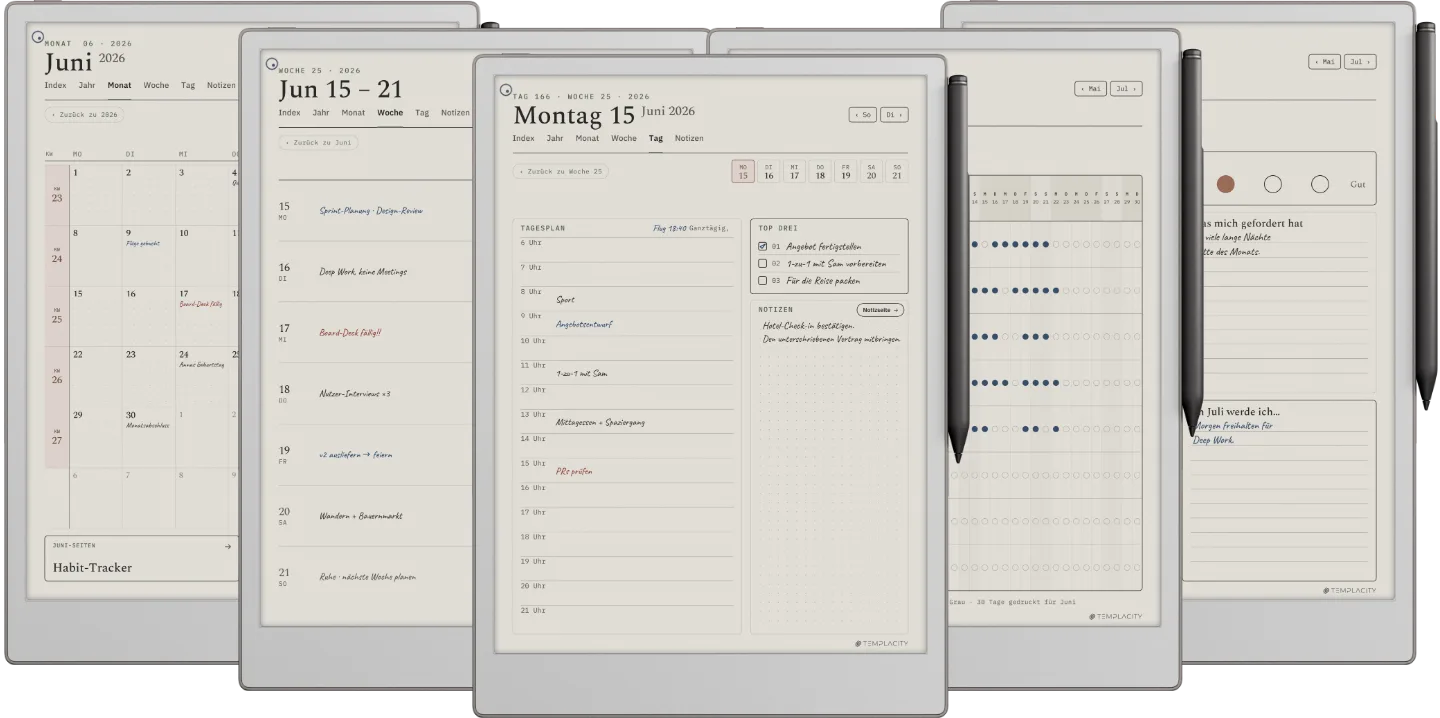Jump to DO 18 day chip

click(x=820, y=172)
